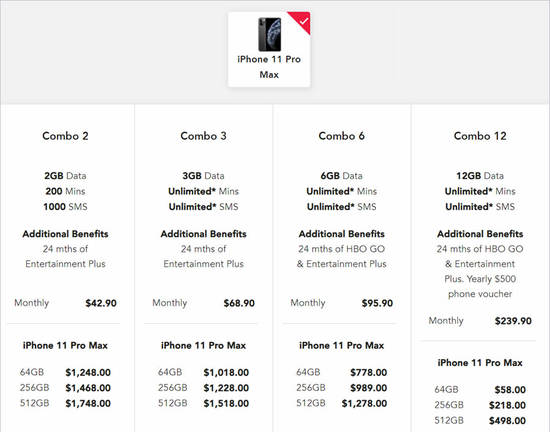550x432 pixels.
Task: Choose the Combo 6 plan heading
Action: coord(342,136)
